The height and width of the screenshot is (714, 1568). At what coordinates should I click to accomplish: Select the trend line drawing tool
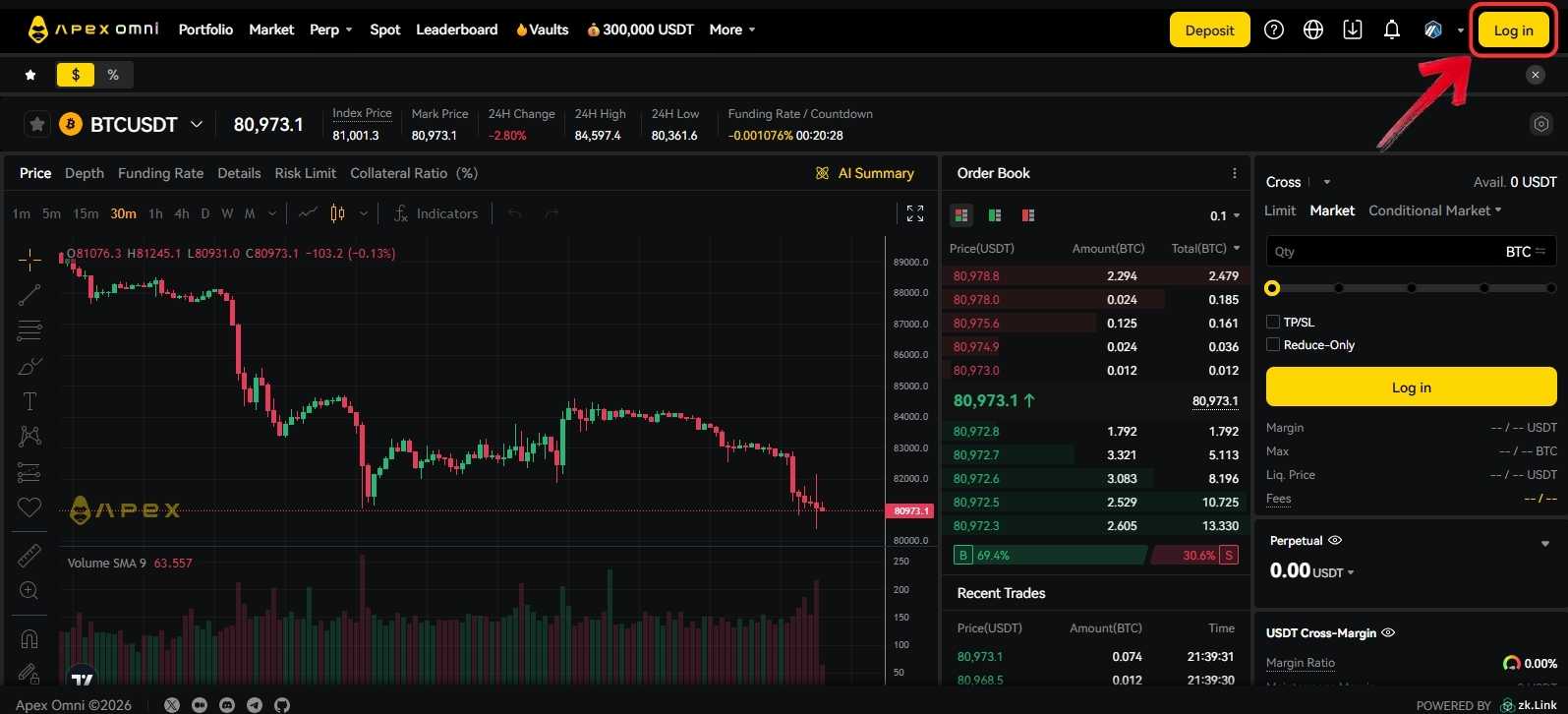[x=29, y=294]
